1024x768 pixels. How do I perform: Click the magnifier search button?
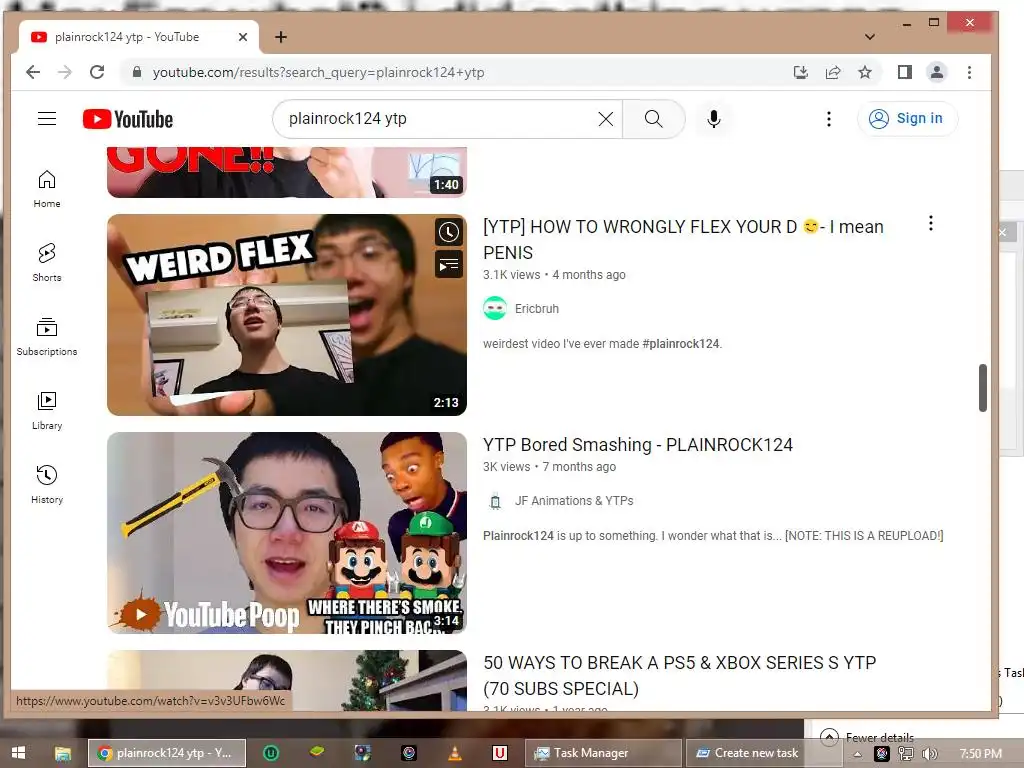(x=653, y=119)
